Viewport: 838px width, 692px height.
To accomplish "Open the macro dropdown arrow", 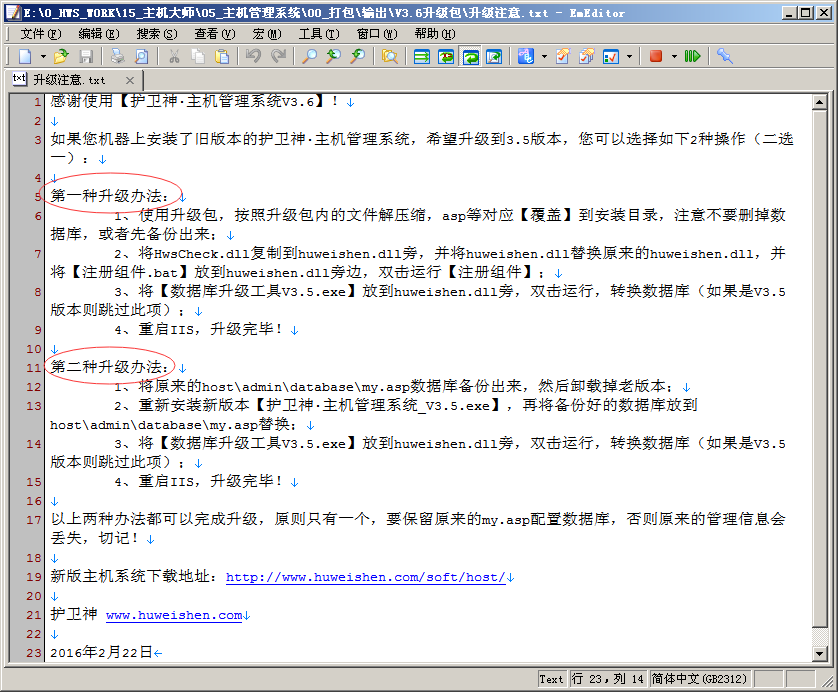I will tap(674, 56).
